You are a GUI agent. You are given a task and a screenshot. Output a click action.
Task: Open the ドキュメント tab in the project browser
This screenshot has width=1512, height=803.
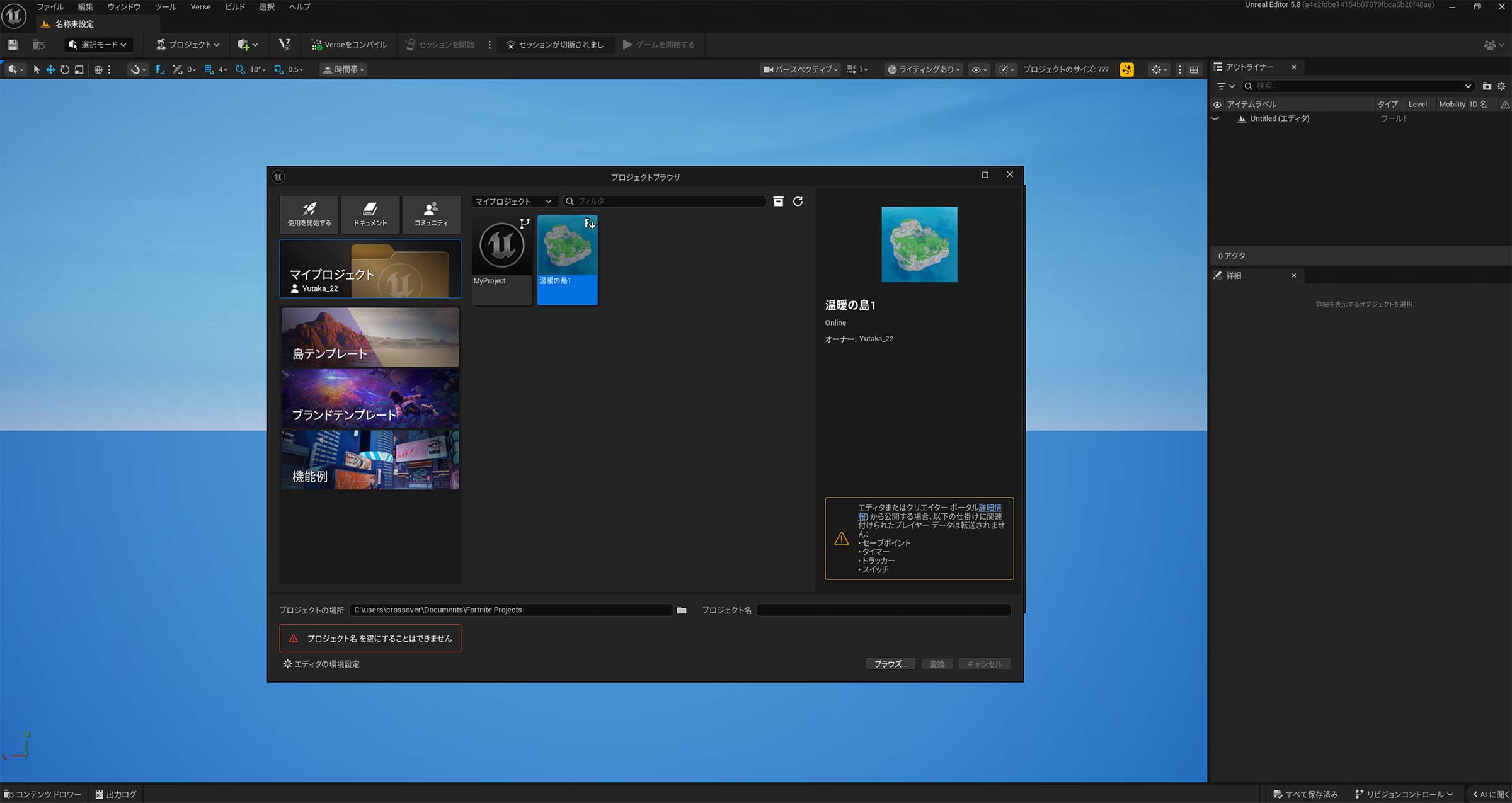[370, 214]
